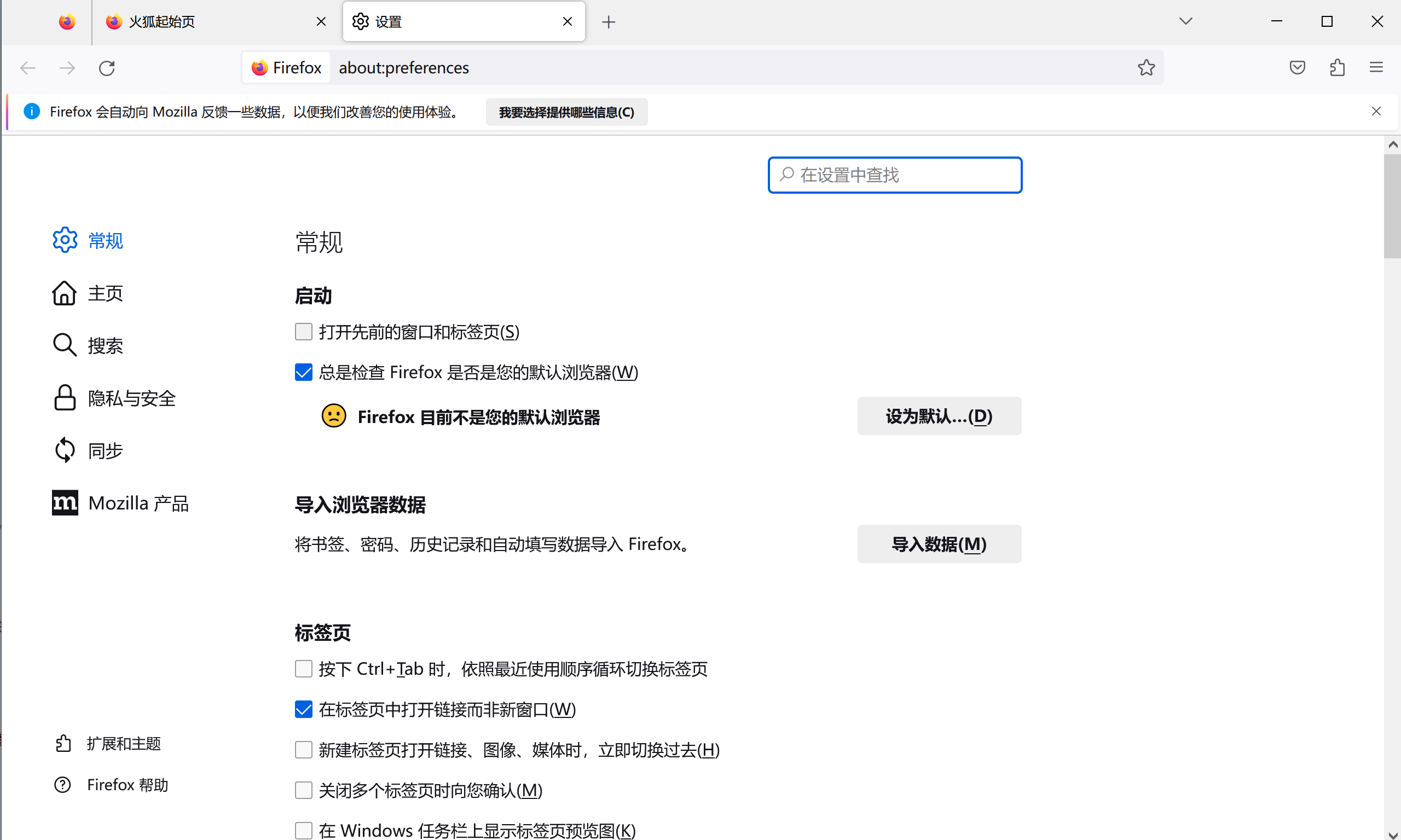Select the 主页 home icon in sidebar
This screenshot has width=1401, height=840.
click(65, 293)
